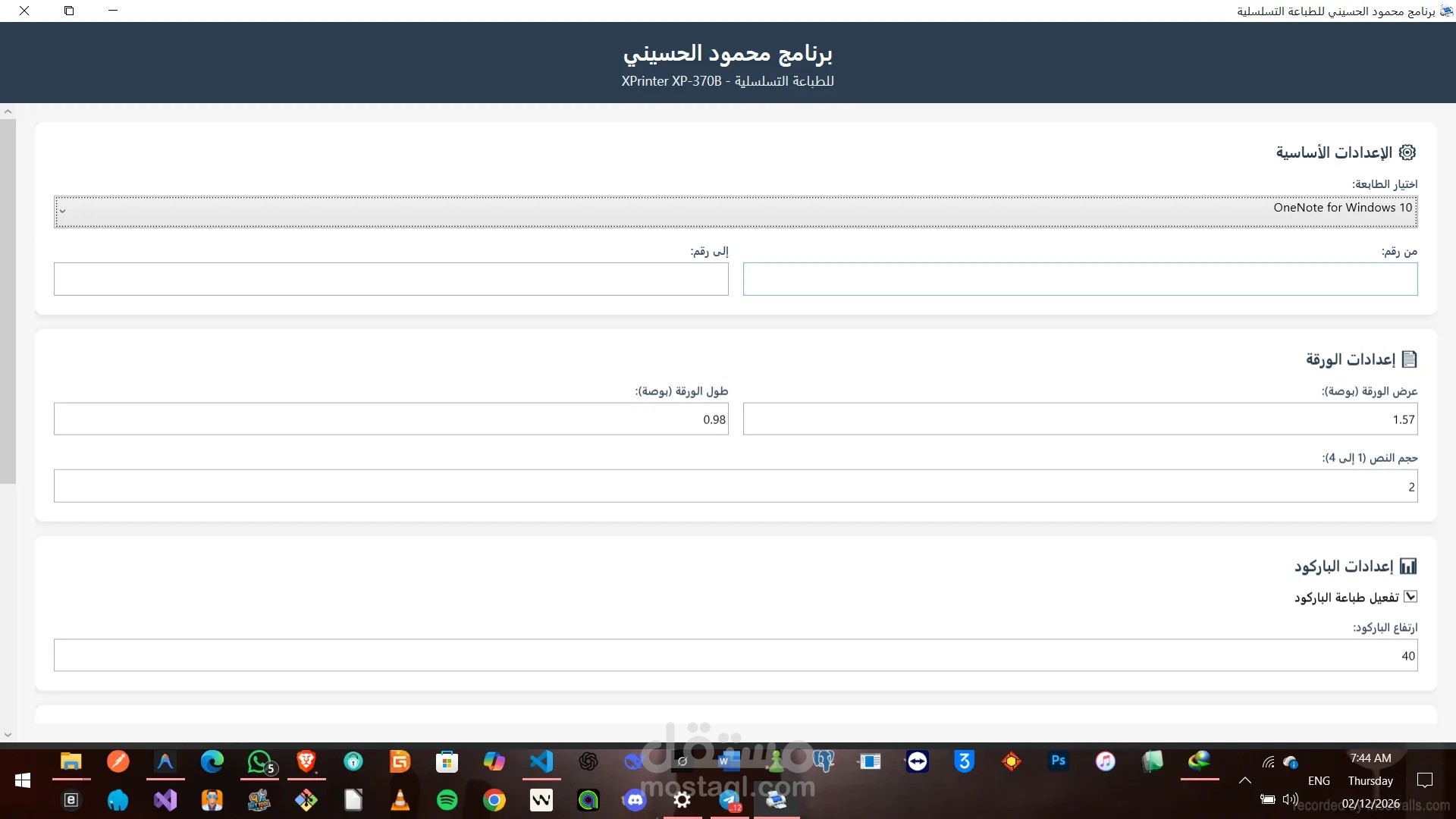1456x819 pixels.
Task: Open the Windows Start menu
Action: coord(23,780)
